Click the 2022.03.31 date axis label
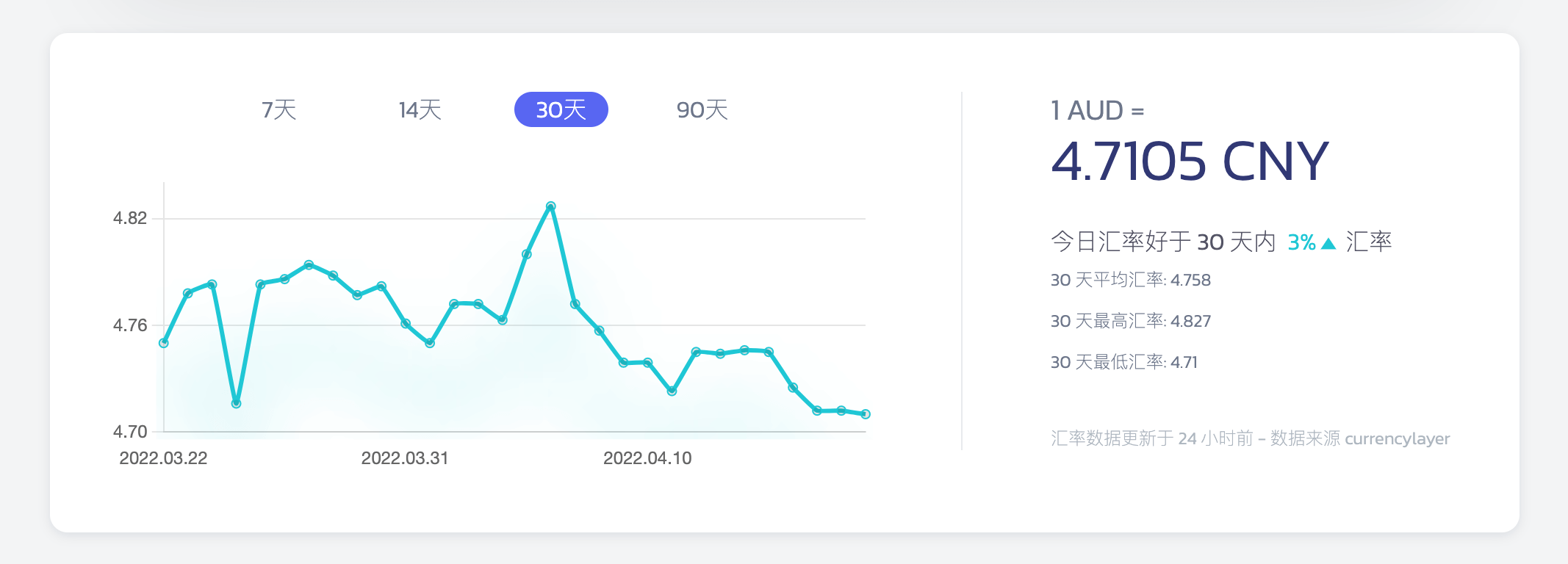The image size is (1568, 564). (x=405, y=458)
